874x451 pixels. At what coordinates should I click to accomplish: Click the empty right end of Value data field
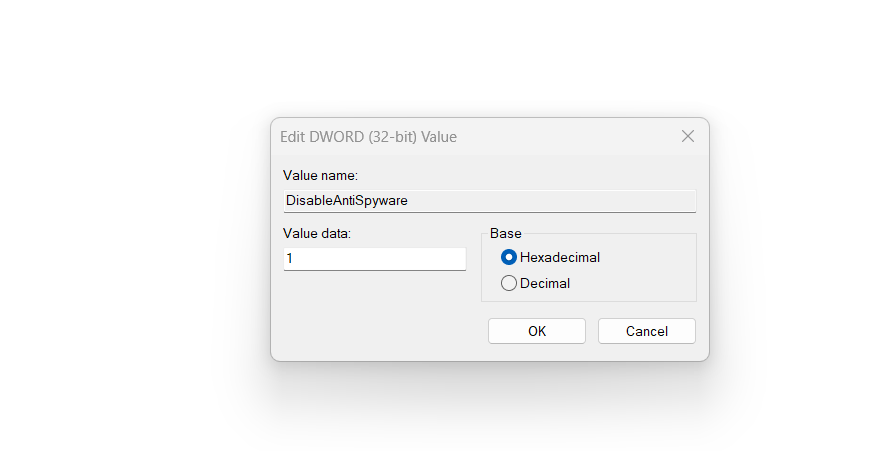click(x=440, y=259)
